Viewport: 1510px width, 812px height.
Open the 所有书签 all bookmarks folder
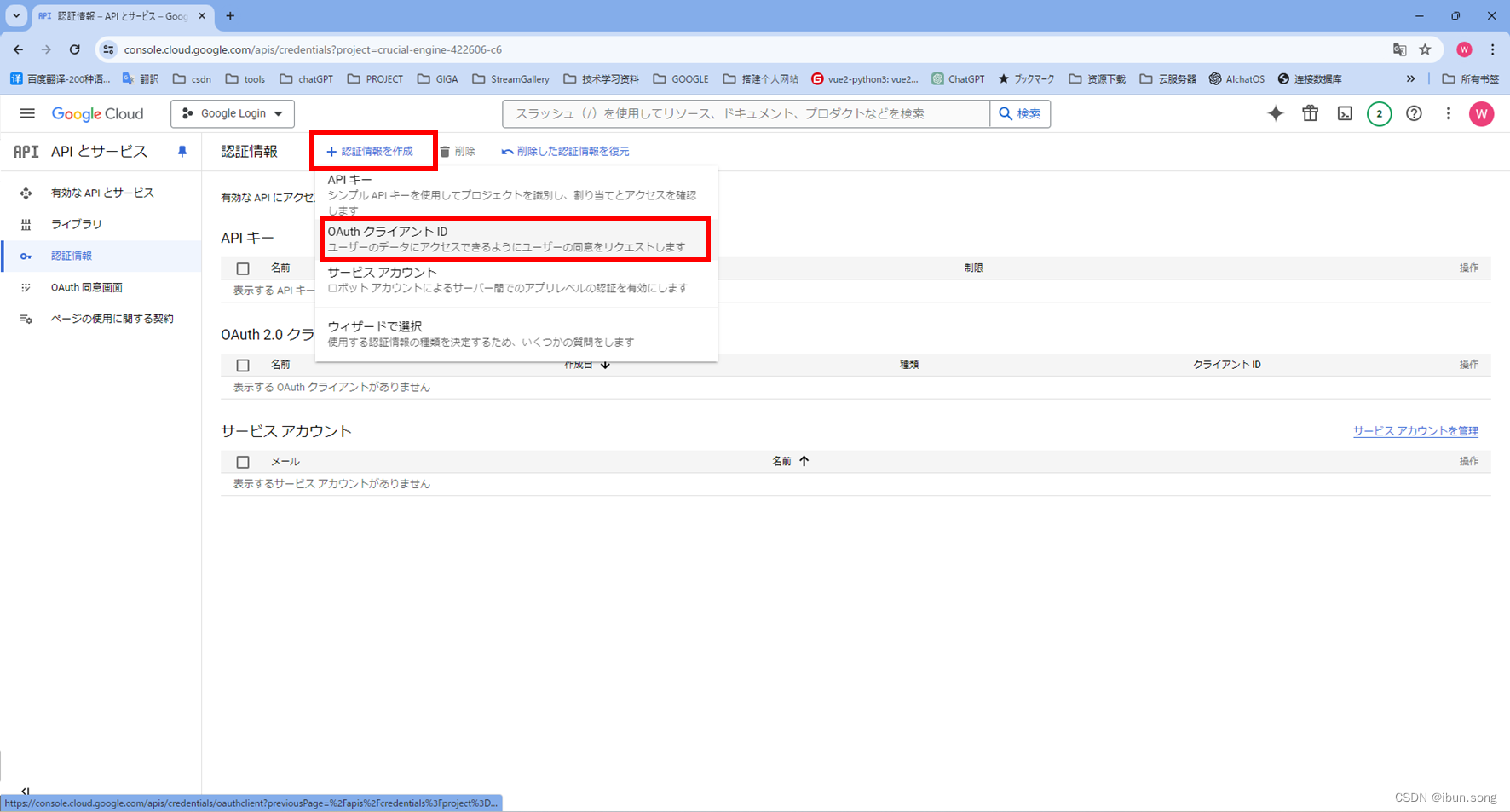(x=1470, y=78)
